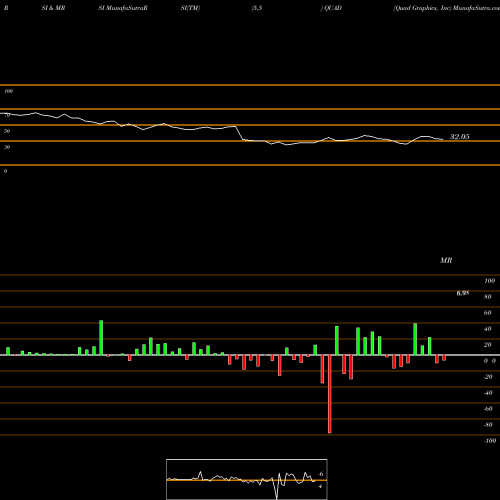Click the -20 label on the MR axis
500x500 pixels.
tap(488, 377)
